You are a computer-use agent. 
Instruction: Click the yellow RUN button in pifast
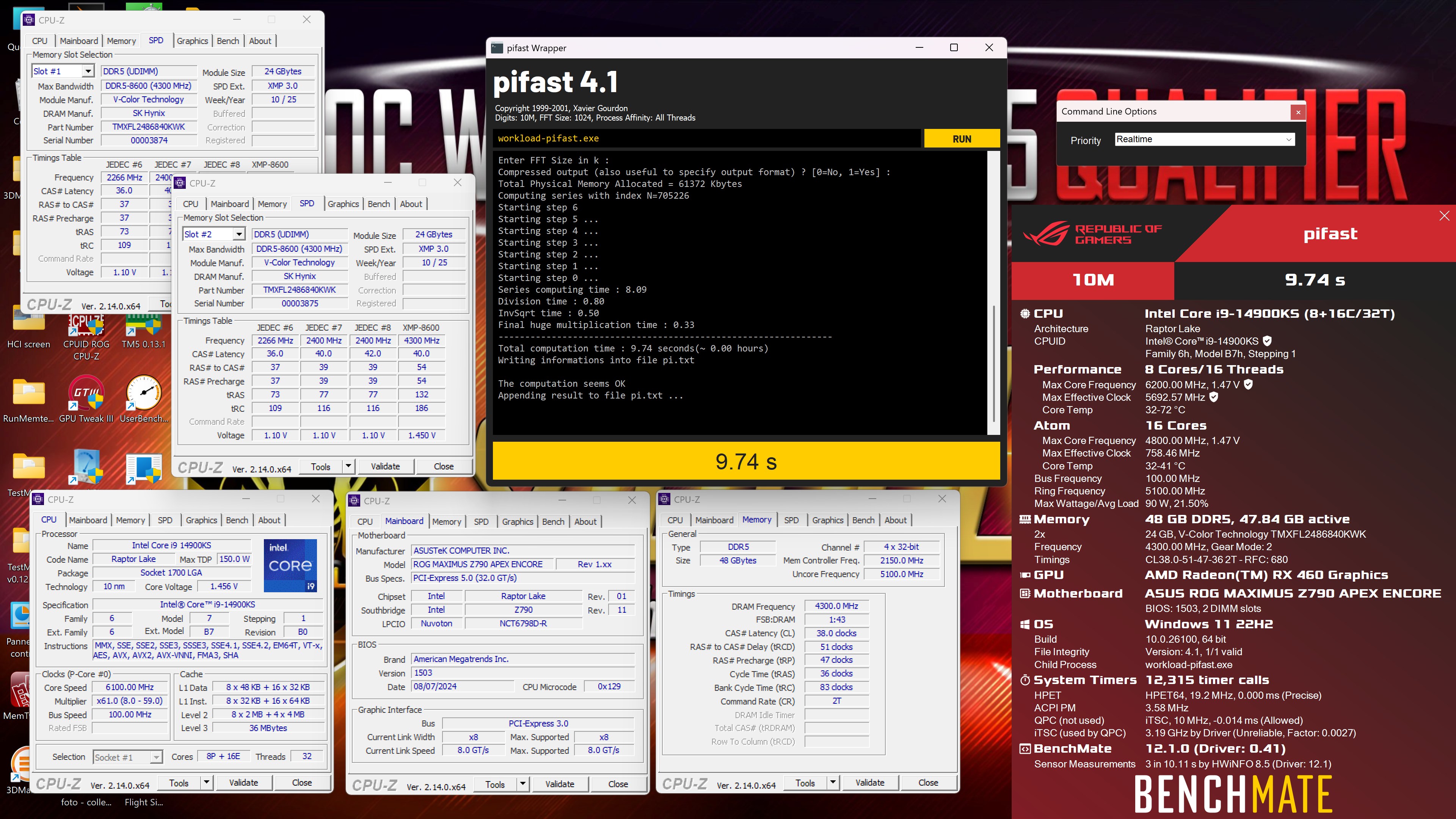click(x=962, y=139)
